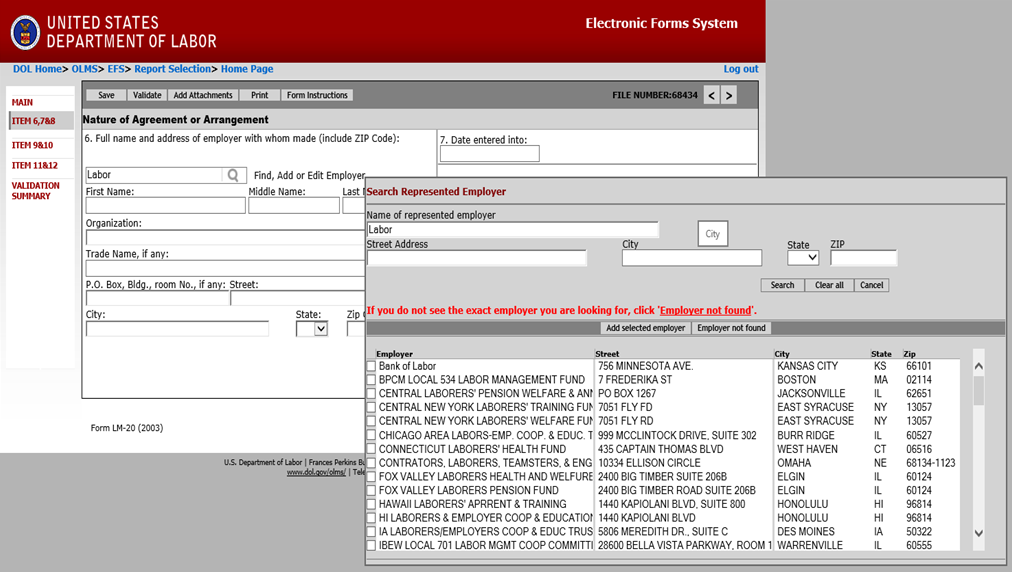
Task: Check CHICAGO AREA LABORS-EMP. COOP. checkbox
Action: click(371, 435)
